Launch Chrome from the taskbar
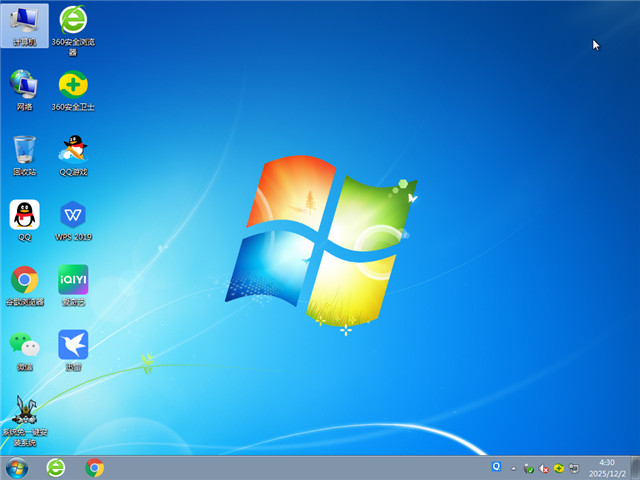 95,467
